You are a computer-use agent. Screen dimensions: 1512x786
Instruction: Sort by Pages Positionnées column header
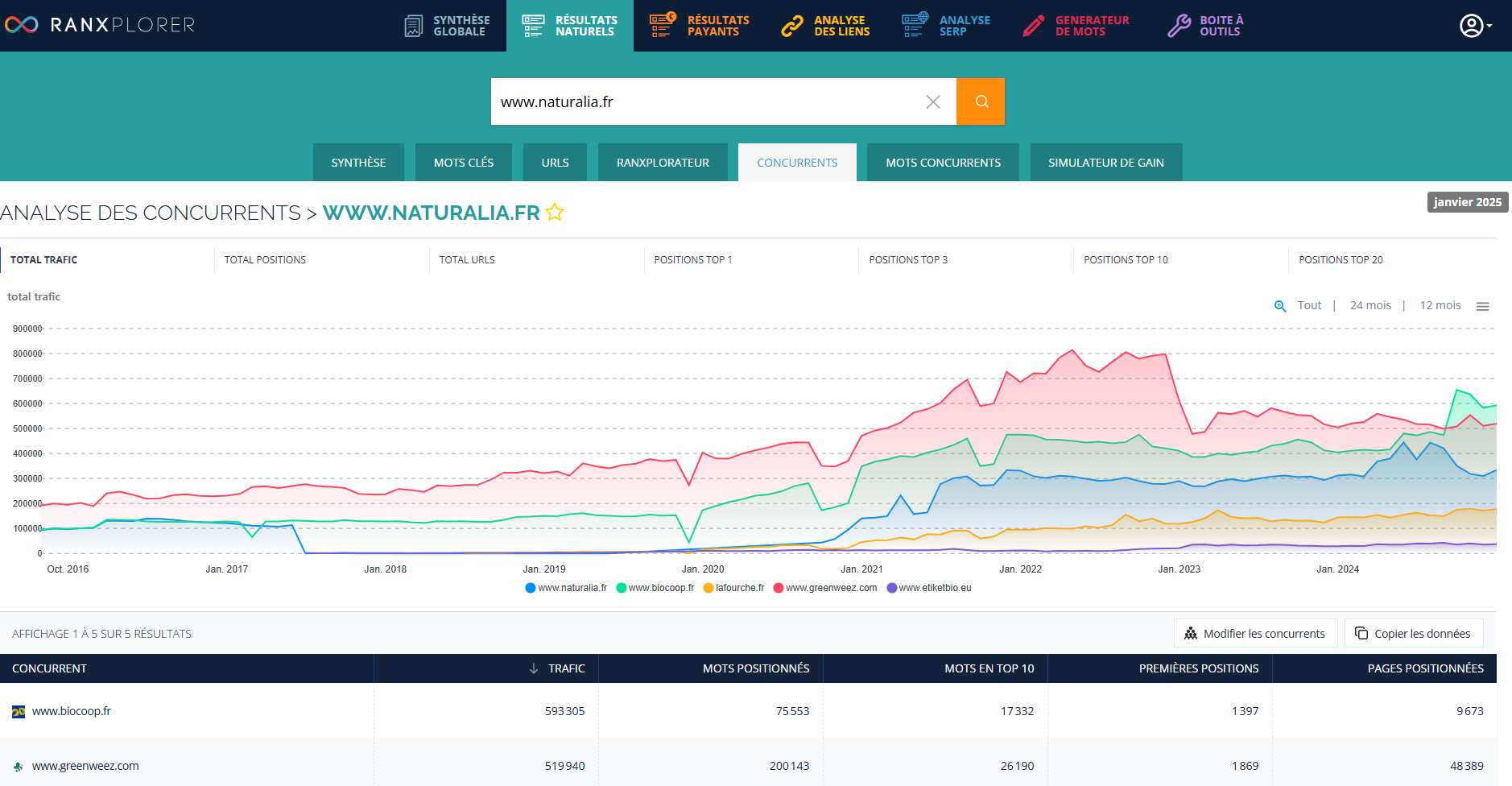click(x=1385, y=668)
